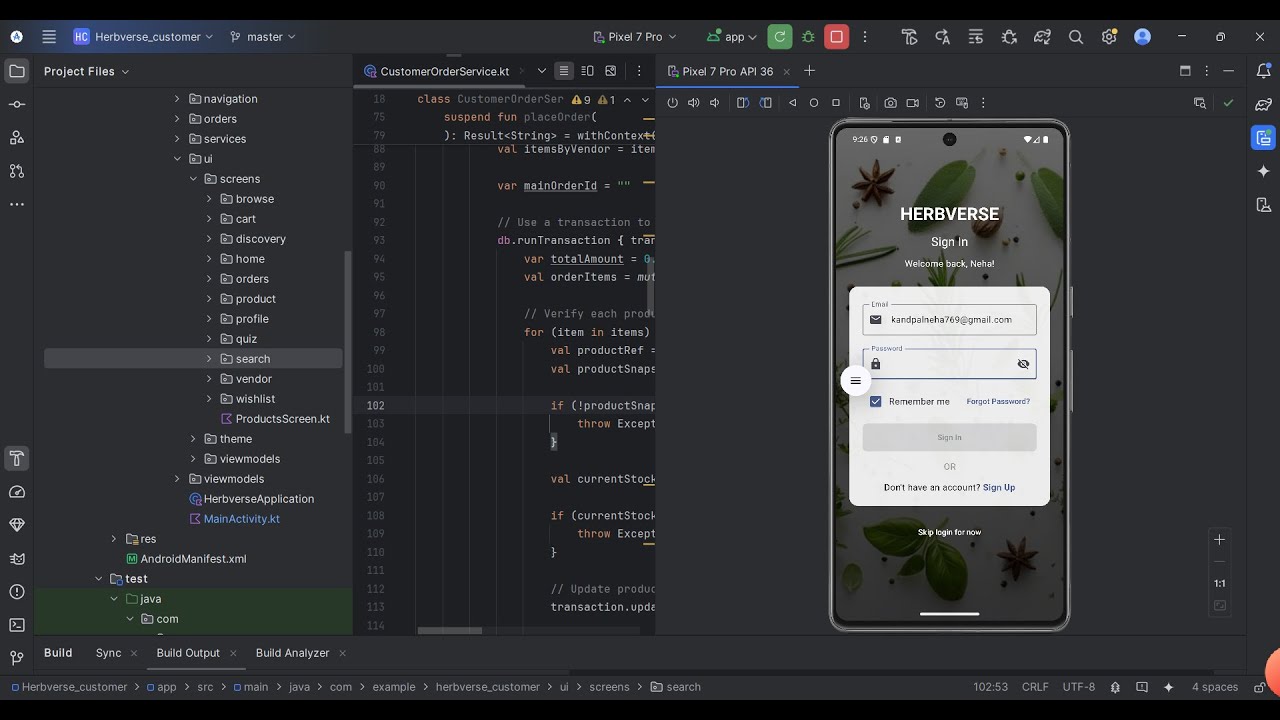This screenshot has width=1280, height=720.
Task: Open MainActivity.kt in project tree
Action: point(241,519)
